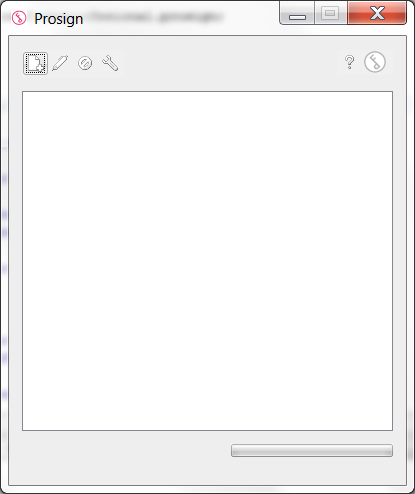
Task: Click the round verify signature icon
Action: coord(85,63)
